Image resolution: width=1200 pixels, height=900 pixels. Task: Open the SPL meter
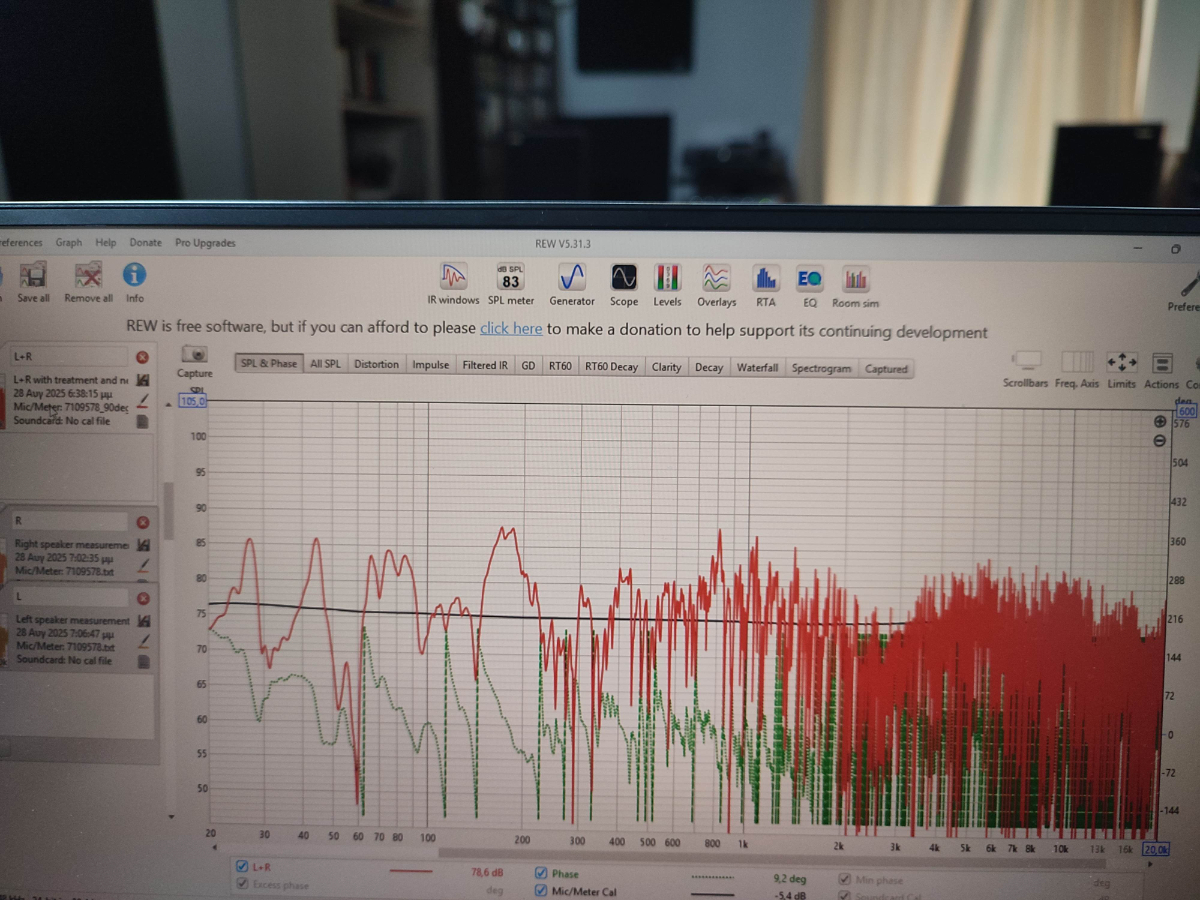pos(510,279)
